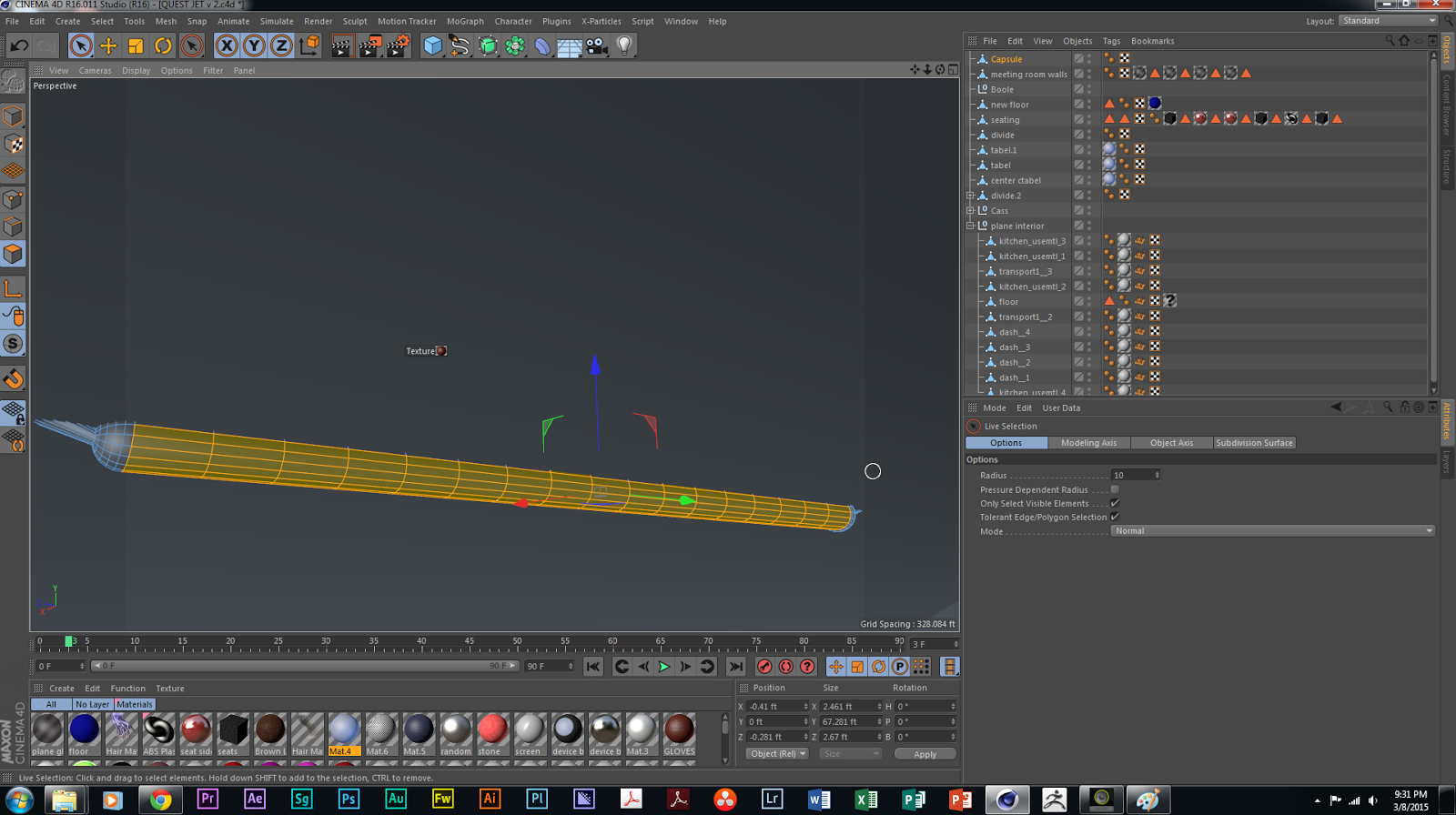Click the Render View clapperboard icon
The image size is (1456, 815).
tap(341, 45)
